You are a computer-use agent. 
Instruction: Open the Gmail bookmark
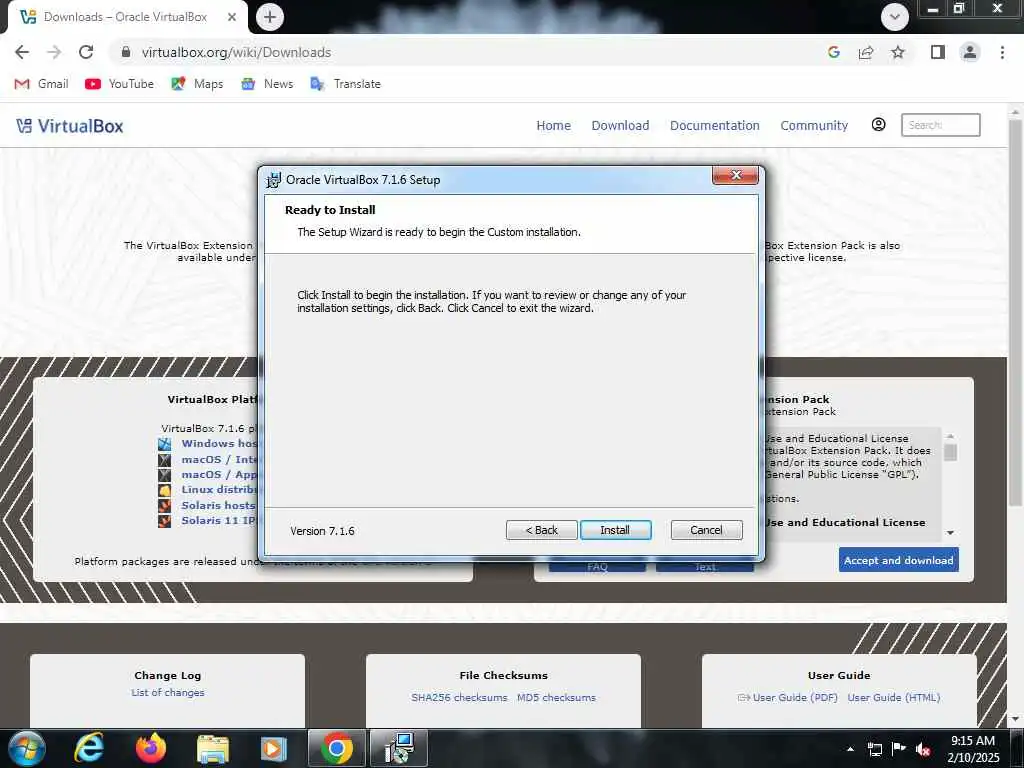click(41, 84)
